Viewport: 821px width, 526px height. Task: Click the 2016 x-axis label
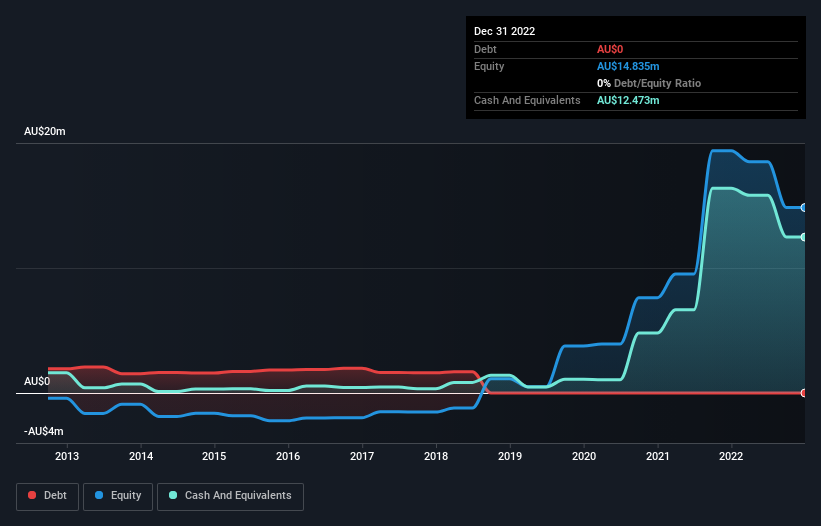288,456
